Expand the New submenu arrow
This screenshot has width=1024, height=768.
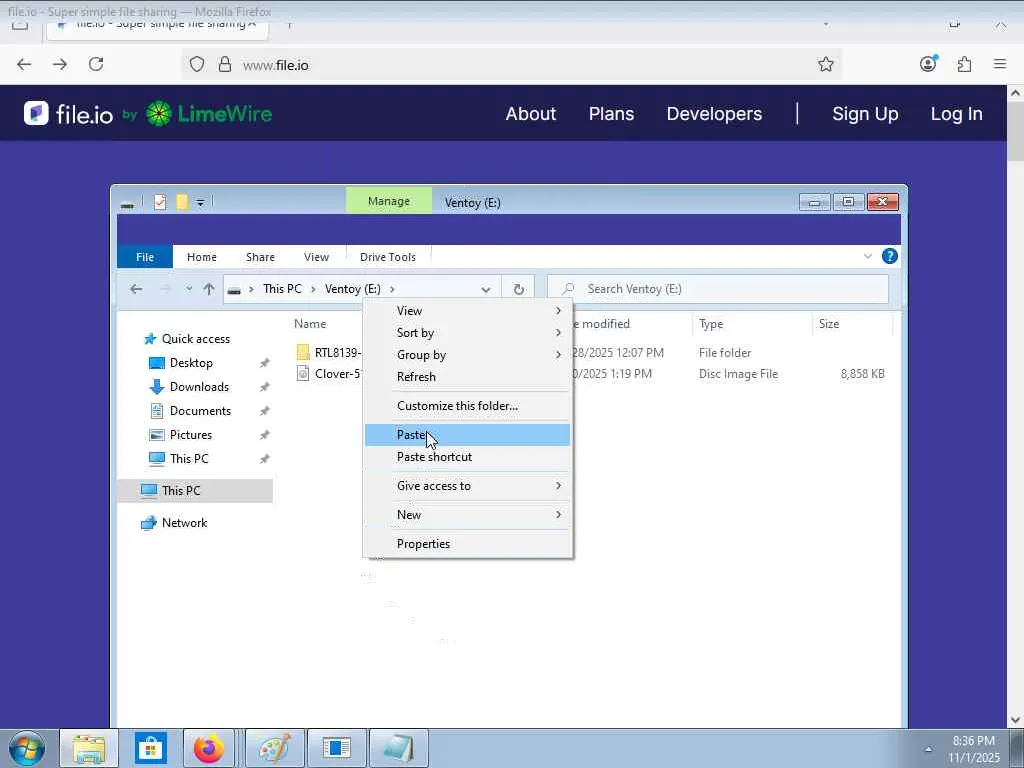tap(558, 515)
